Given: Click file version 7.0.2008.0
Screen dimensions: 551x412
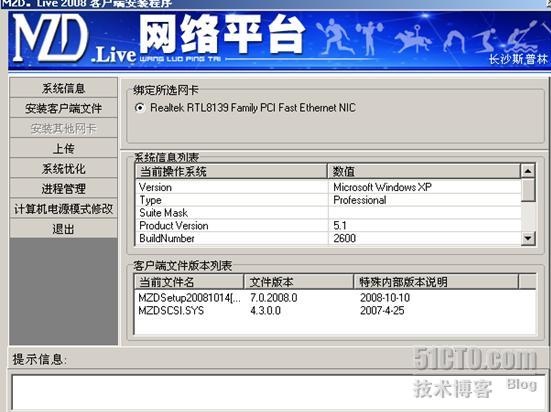Looking at the screenshot, I should pos(273,298).
